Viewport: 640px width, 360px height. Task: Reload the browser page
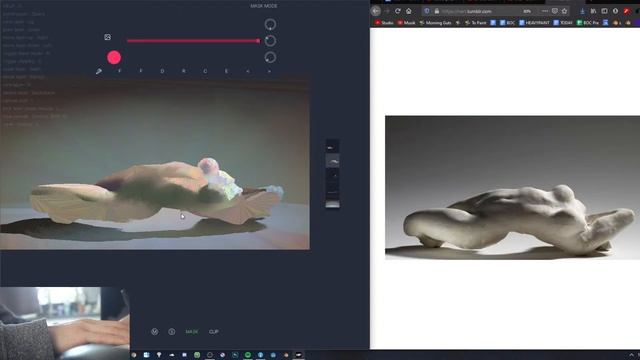pos(397,11)
